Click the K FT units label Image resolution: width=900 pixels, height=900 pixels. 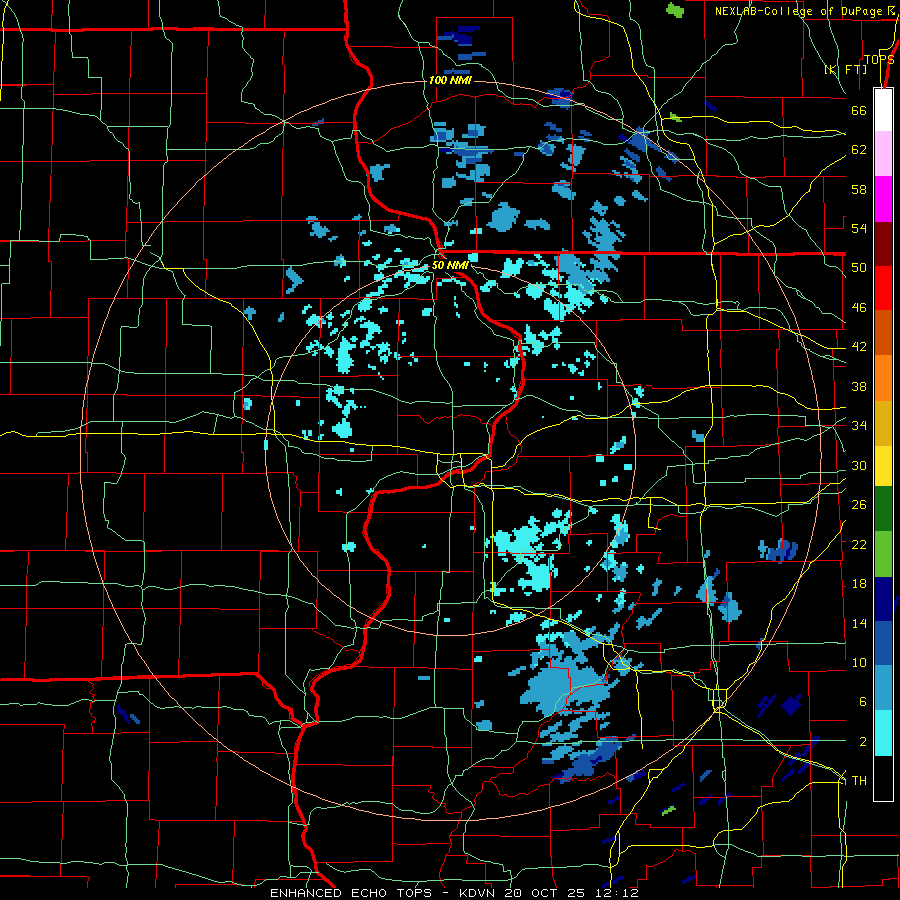point(845,69)
